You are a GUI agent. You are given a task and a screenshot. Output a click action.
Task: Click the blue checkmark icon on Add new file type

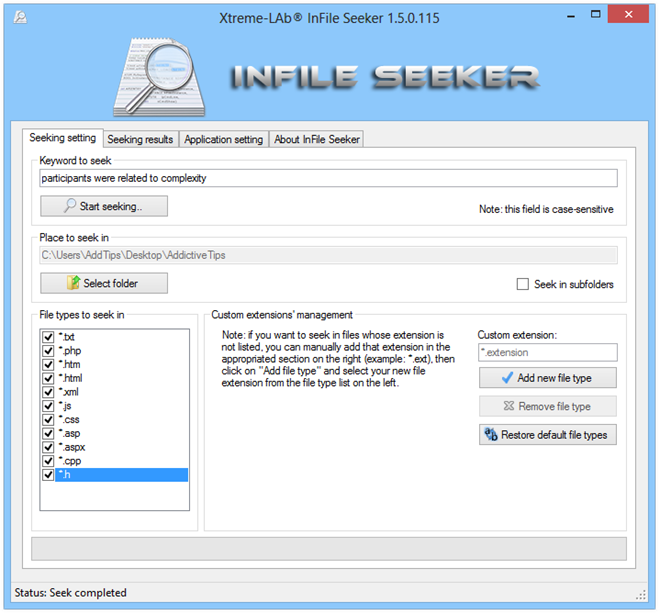tap(508, 378)
